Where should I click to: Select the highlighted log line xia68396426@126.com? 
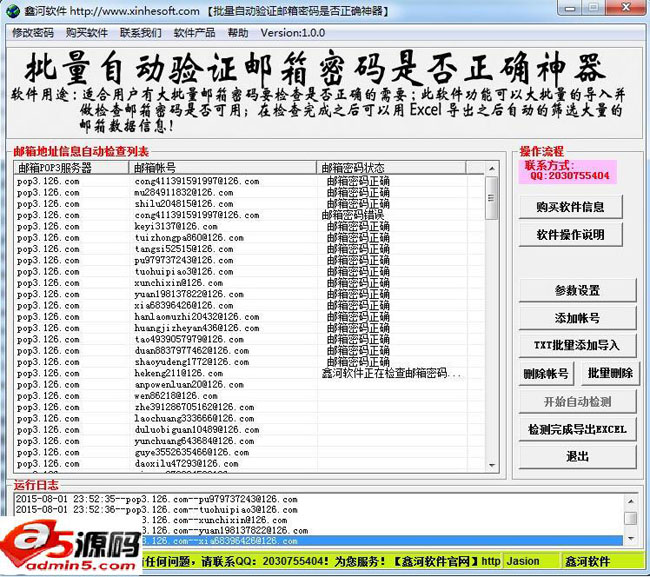(381, 541)
